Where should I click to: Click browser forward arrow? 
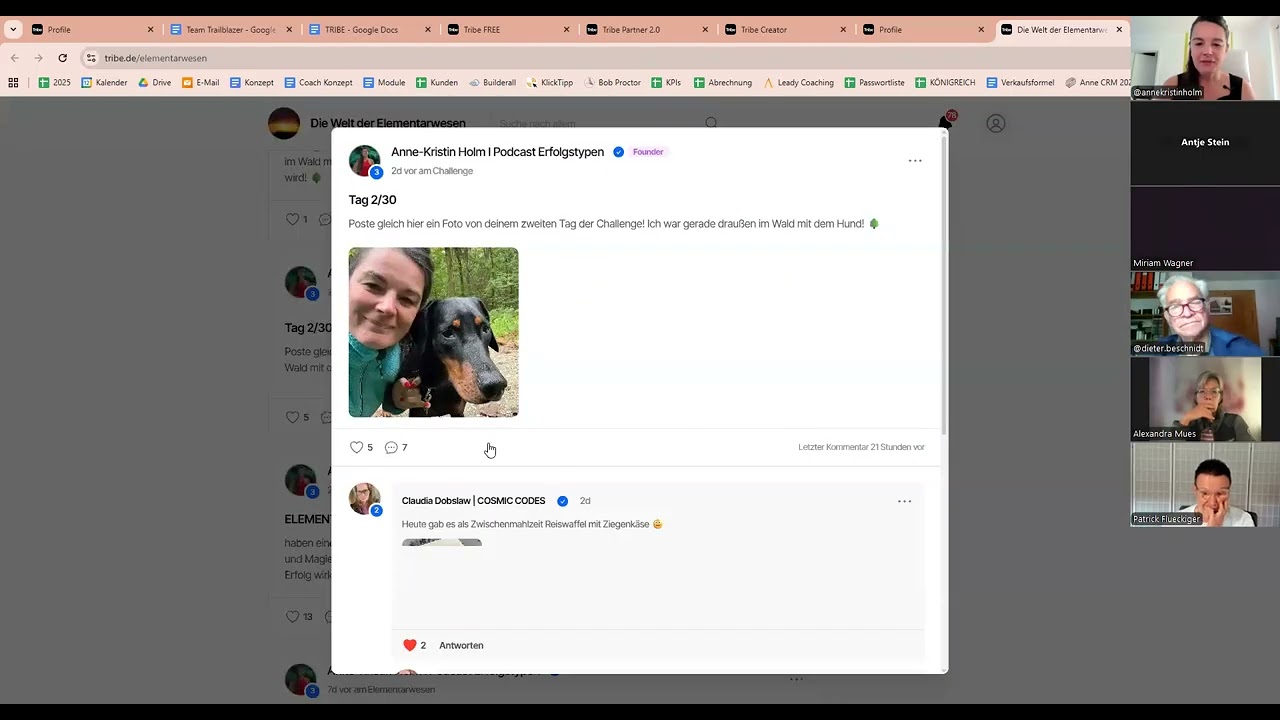coord(38,58)
